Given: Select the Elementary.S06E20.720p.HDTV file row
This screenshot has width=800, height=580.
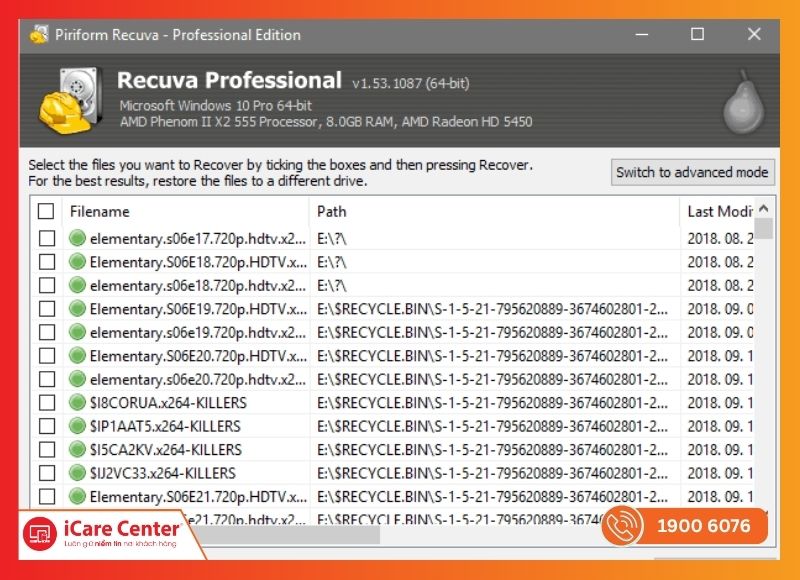Looking at the screenshot, I should tap(198, 356).
